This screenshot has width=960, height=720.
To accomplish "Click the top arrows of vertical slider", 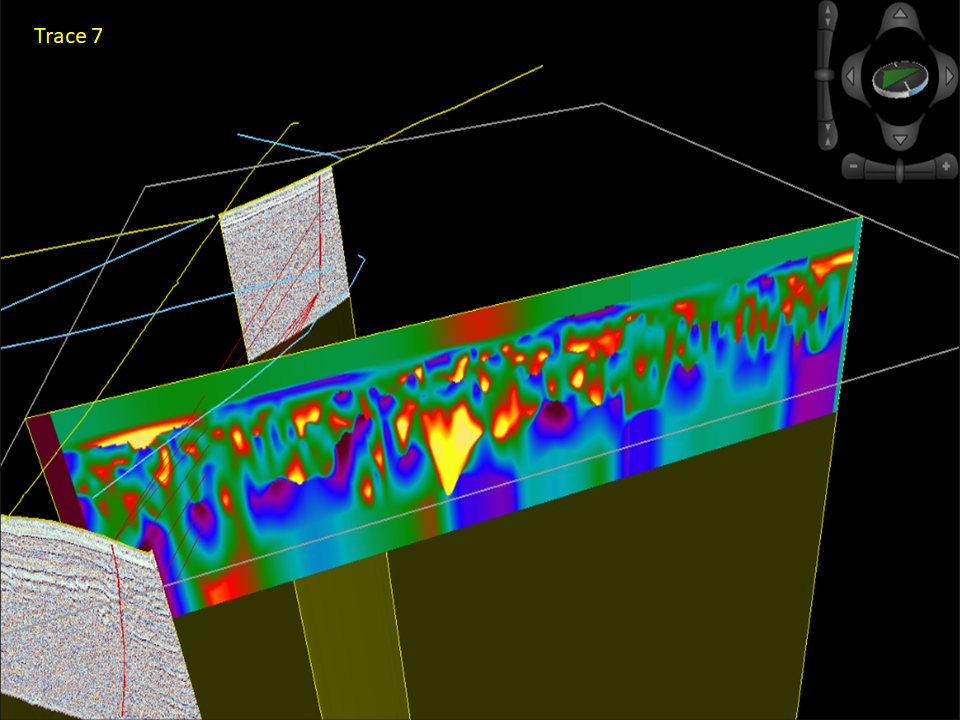I will 827,15.
